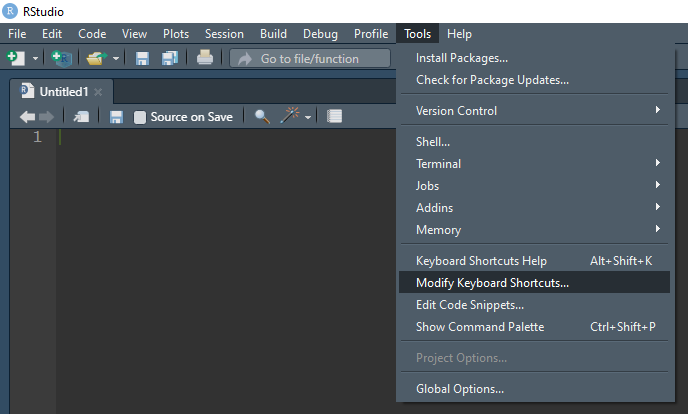Go back to previous source location

coord(28,117)
